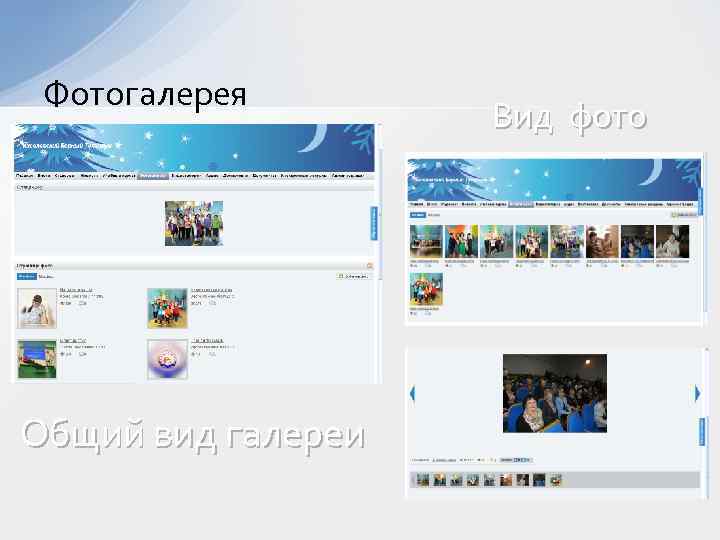720x540 pixels.
Task: Select the orange sixth filmstrip thumbnail
Action: [x=506, y=480]
